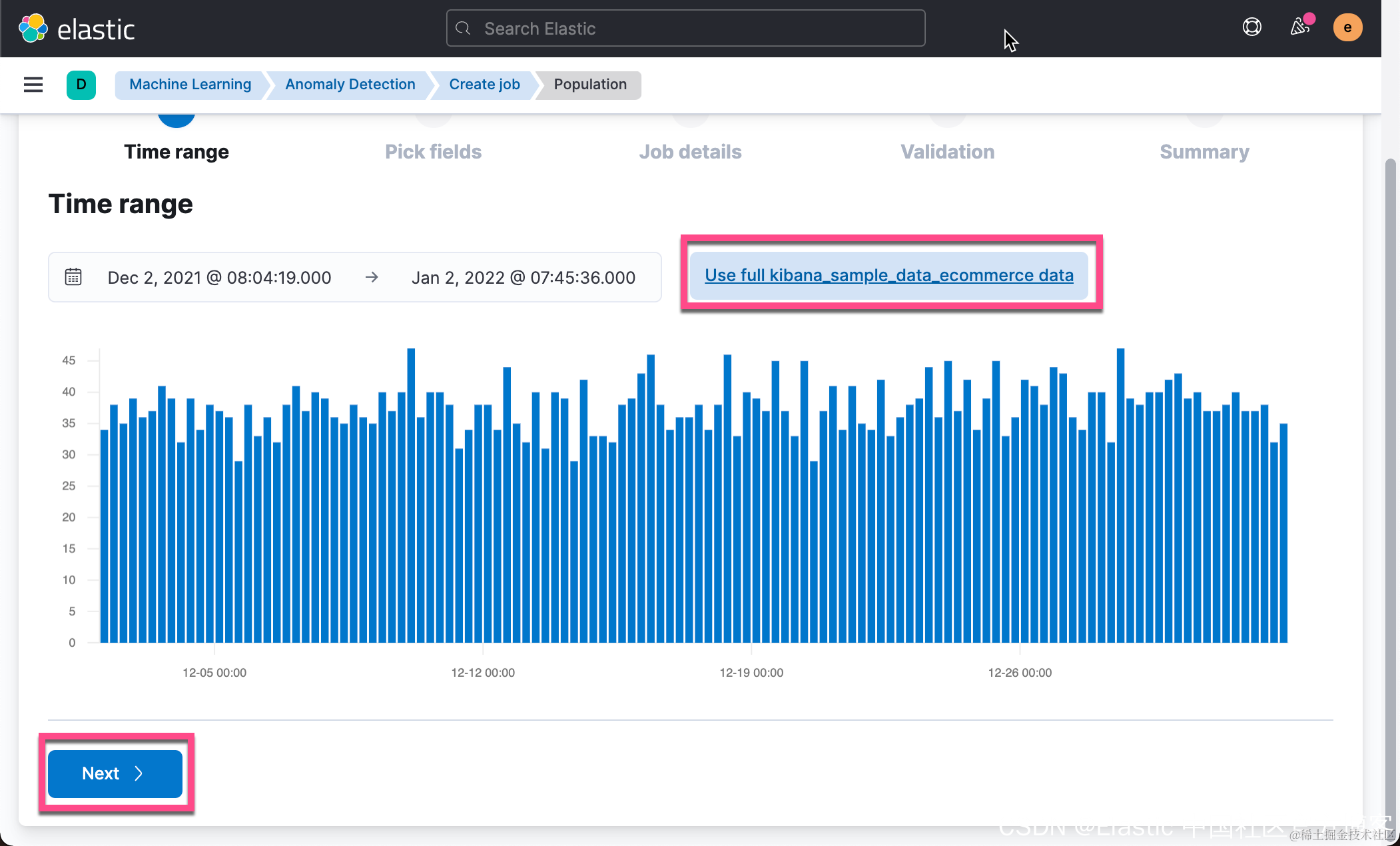The height and width of the screenshot is (846, 1400).
Task: Open the newsfeed celebration icon
Action: tap(1299, 27)
